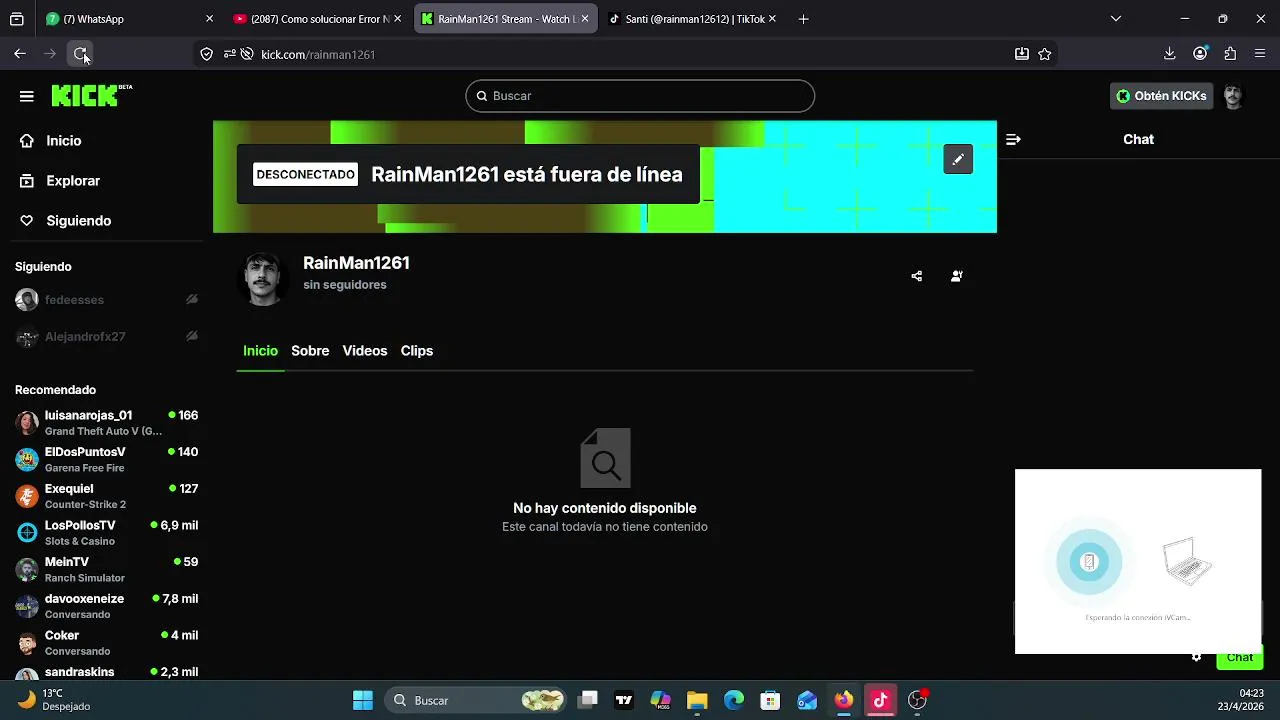Open the user avatar menu
1280x720 pixels.
(x=1233, y=96)
